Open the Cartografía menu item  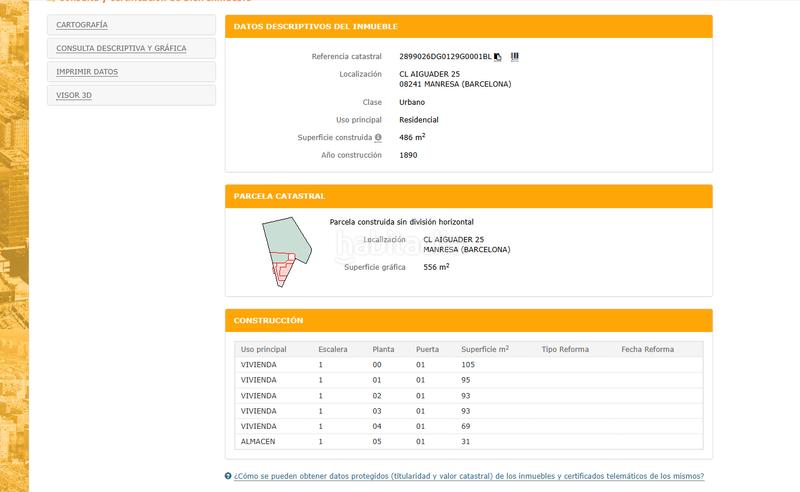point(82,25)
